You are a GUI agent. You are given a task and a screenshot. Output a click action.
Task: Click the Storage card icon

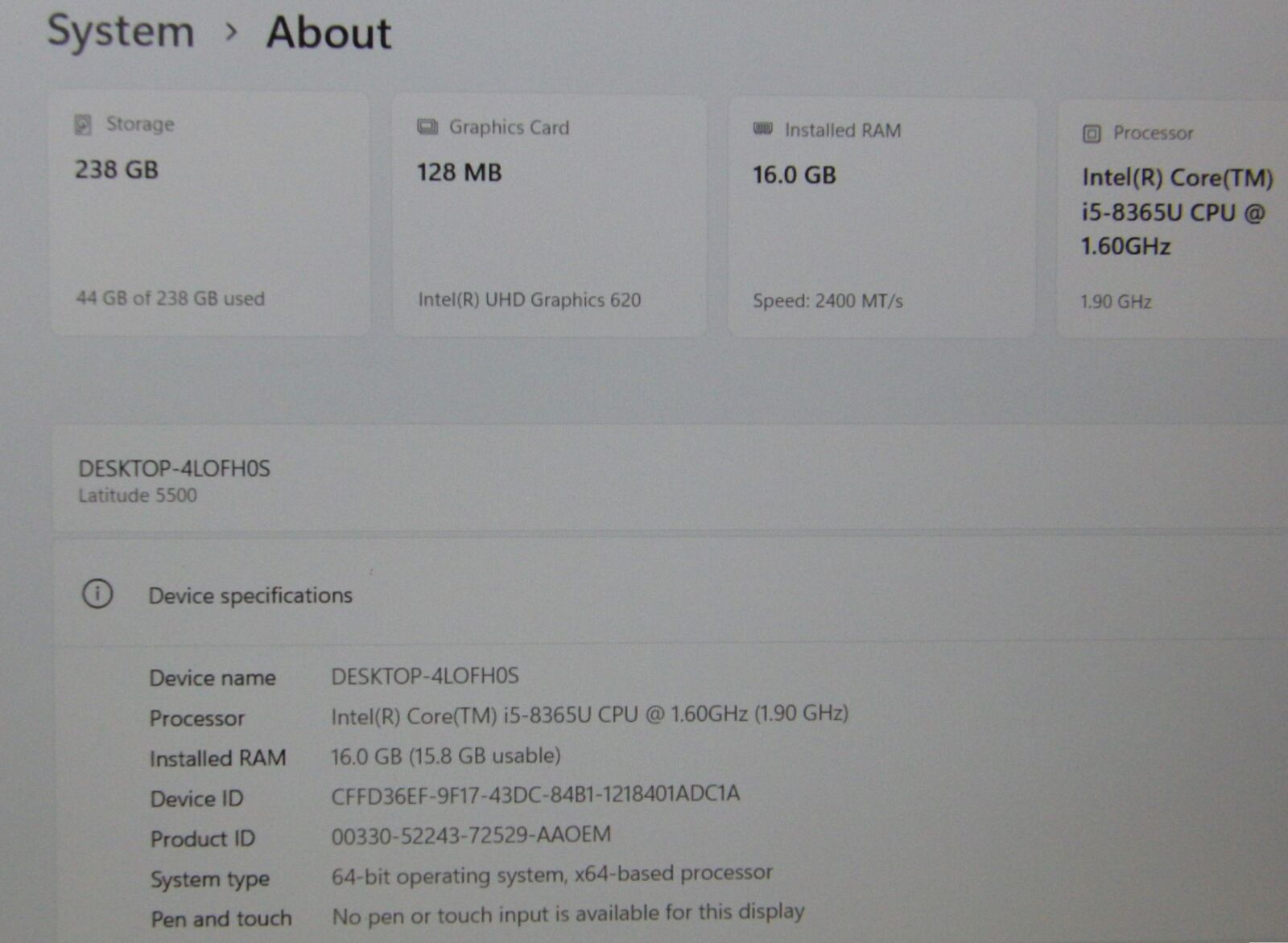(83, 125)
